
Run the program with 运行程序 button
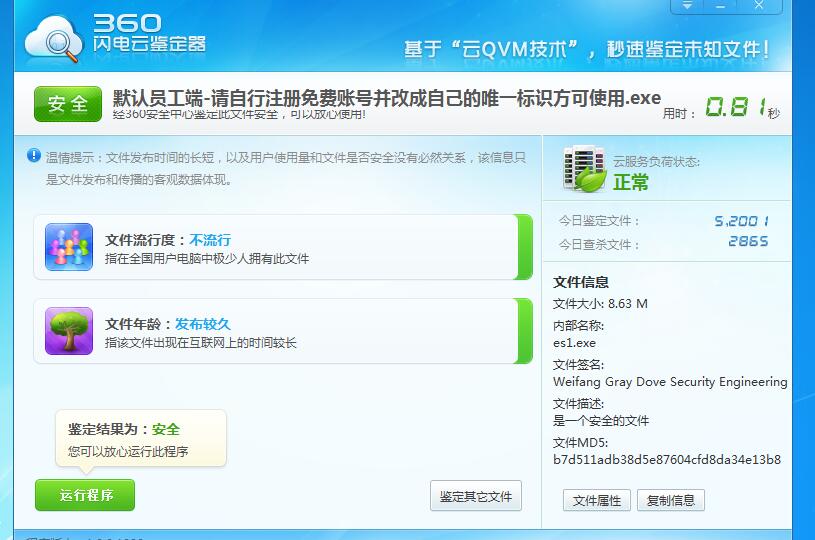tap(85, 495)
